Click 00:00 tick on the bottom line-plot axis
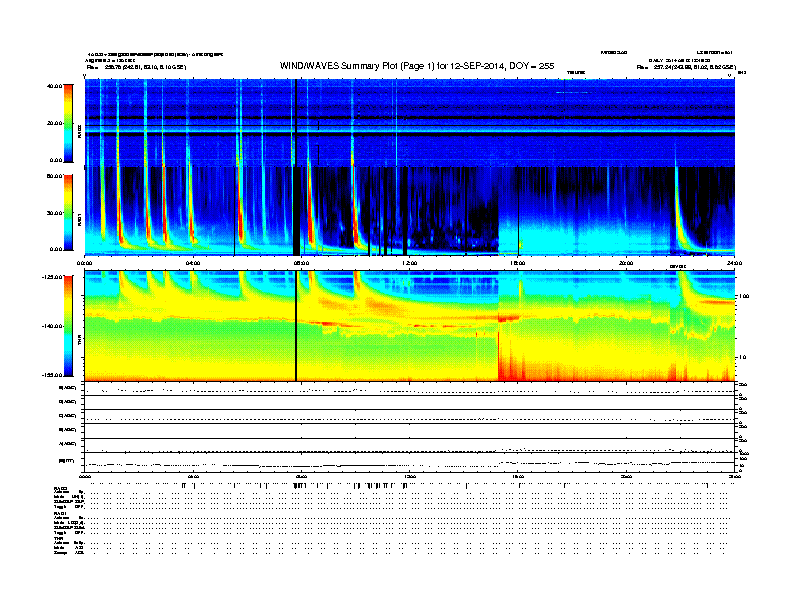The width and height of the screenshot is (792, 612). (x=84, y=476)
